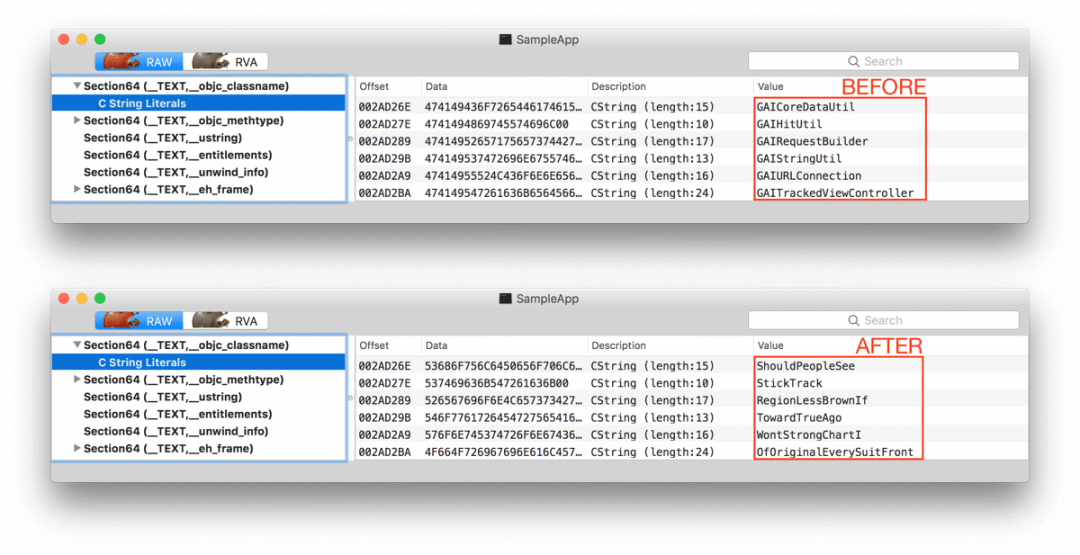Select the RegionLessBrownIf value cell
The image size is (1080, 555).
pyautogui.click(x=812, y=400)
